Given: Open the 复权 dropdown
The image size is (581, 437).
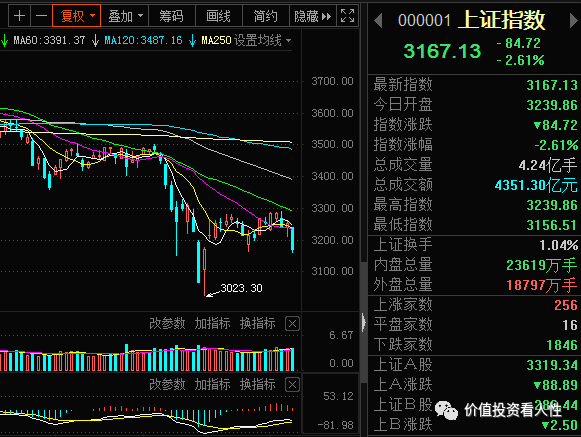Looking at the screenshot, I should [x=77, y=16].
